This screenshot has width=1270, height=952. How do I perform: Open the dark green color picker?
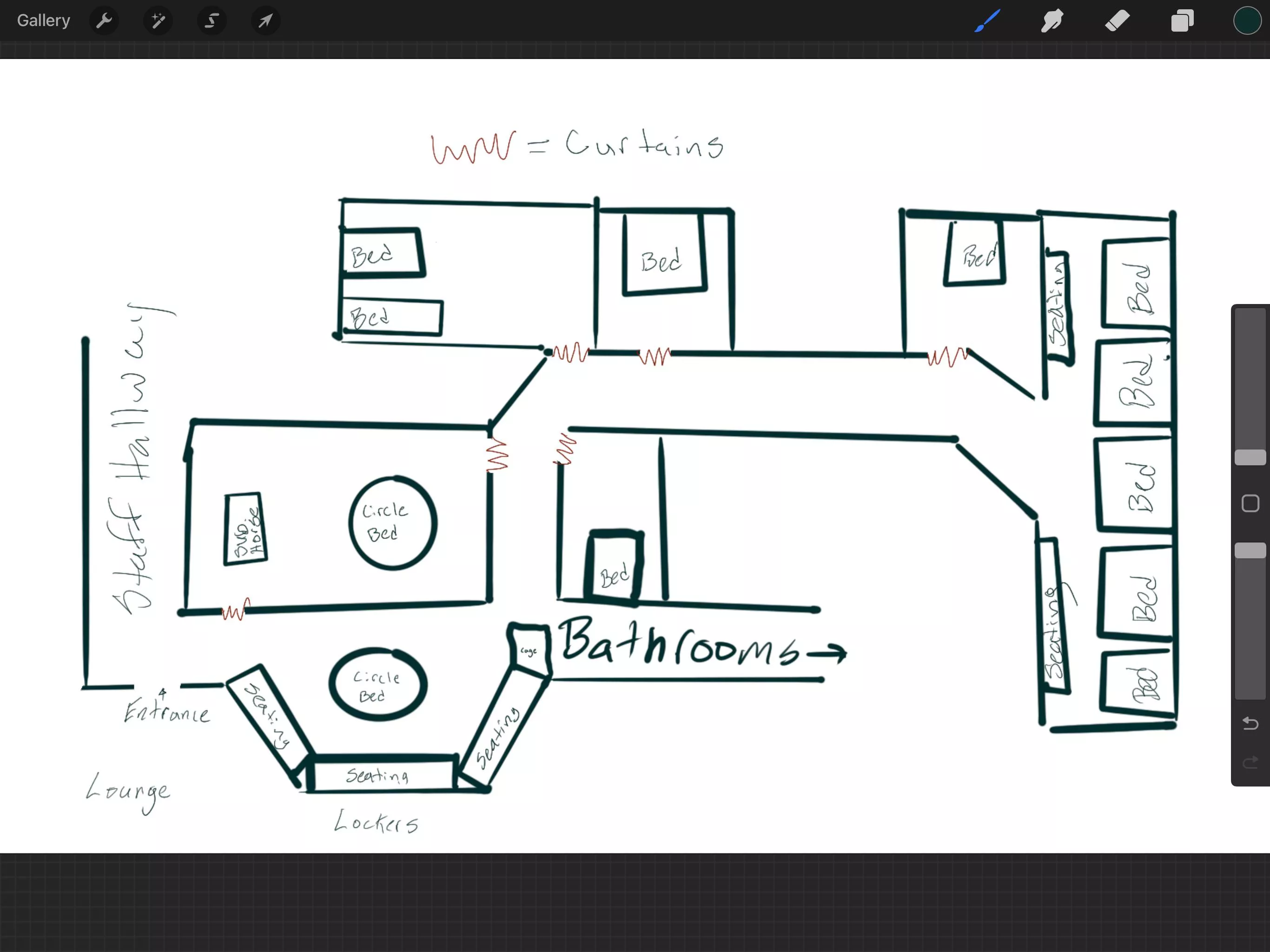point(1246,21)
